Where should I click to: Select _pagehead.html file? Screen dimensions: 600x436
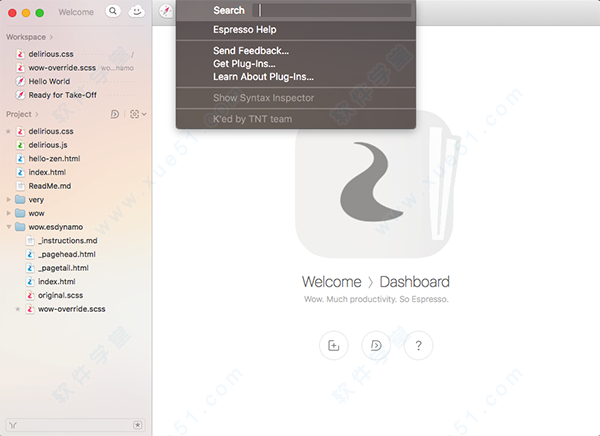coord(67,254)
